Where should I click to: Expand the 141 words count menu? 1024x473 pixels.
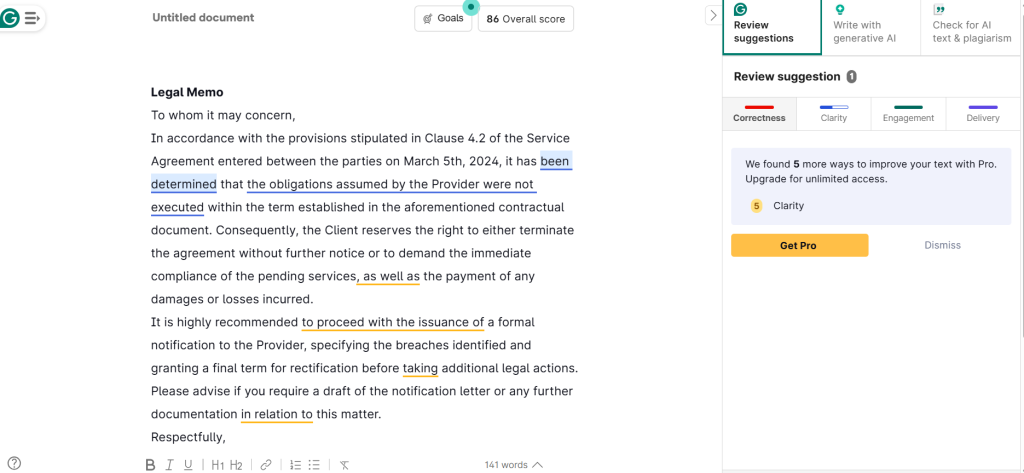click(x=513, y=464)
